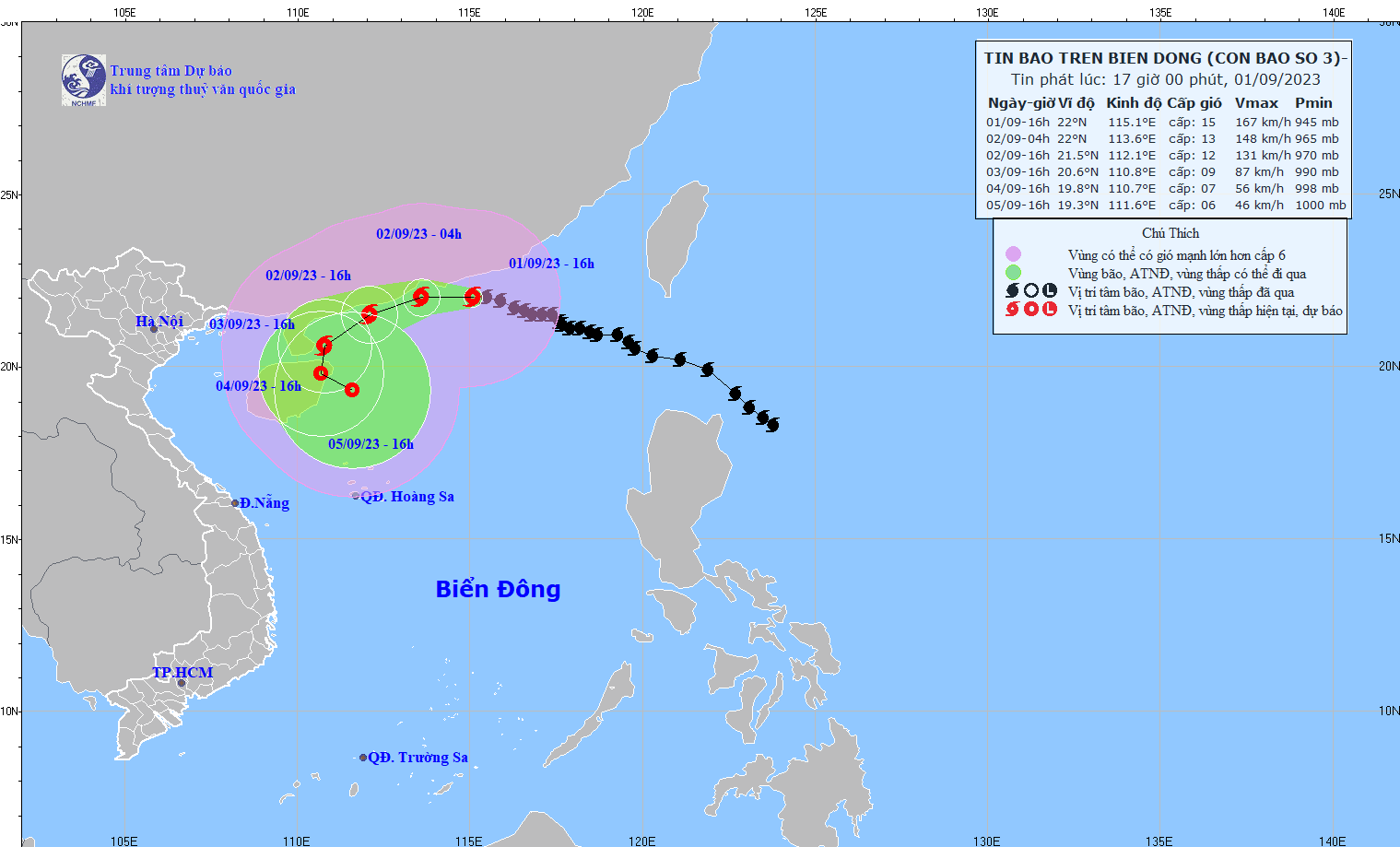Click table cell 'cấp: 12'
The width and height of the screenshot is (1400, 847).
[x=1193, y=155]
